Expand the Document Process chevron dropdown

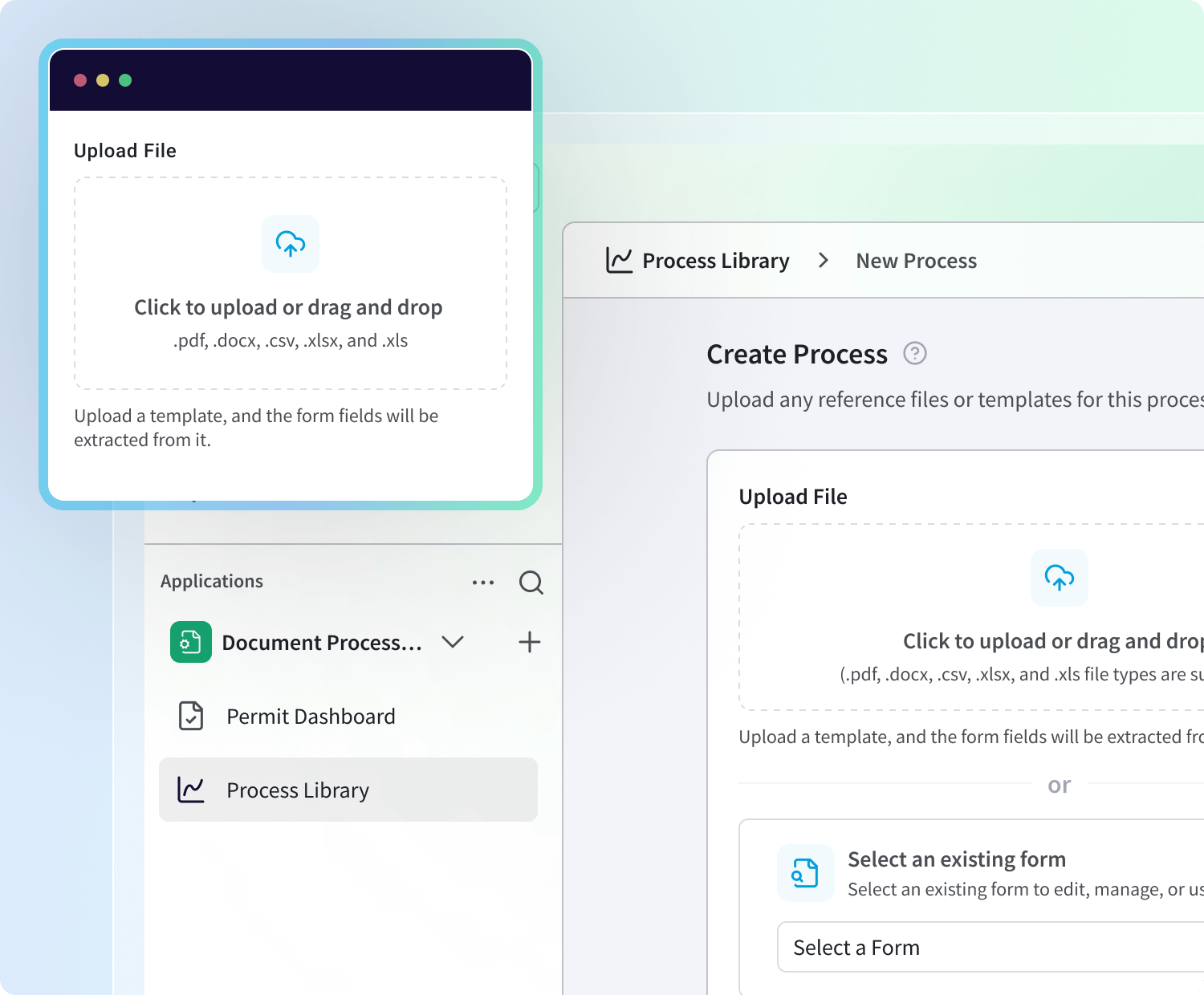pyautogui.click(x=453, y=642)
